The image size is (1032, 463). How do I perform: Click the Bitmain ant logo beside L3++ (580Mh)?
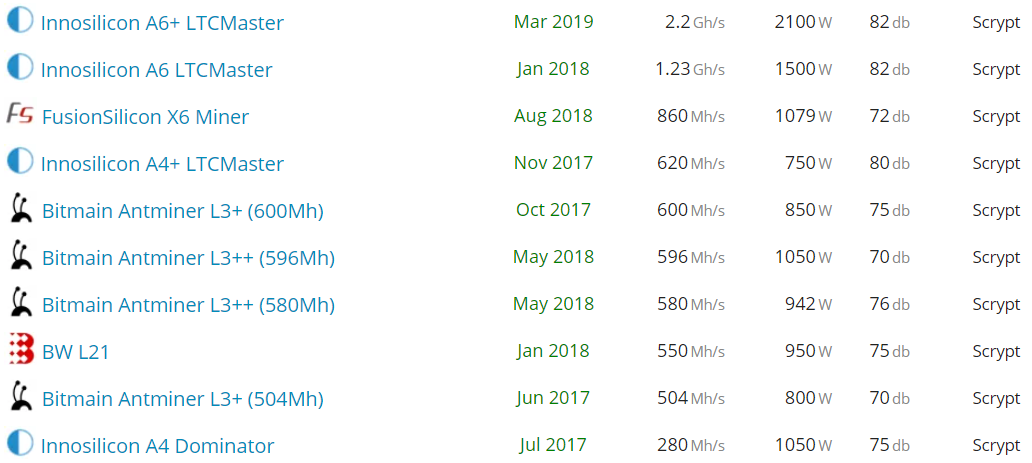click(x=21, y=302)
